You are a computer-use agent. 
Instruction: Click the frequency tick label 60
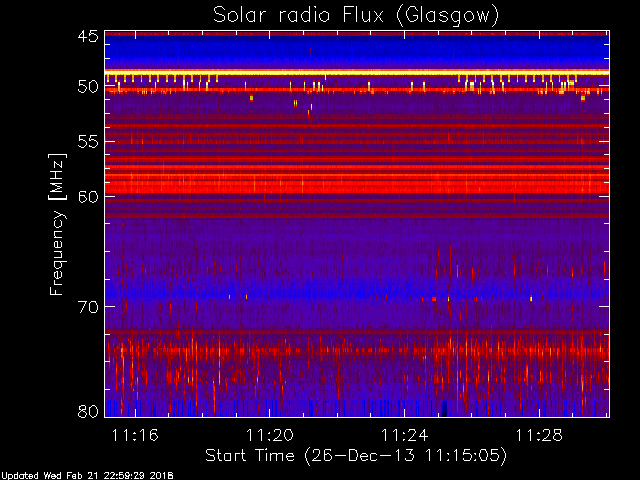(x=88, y=196)
